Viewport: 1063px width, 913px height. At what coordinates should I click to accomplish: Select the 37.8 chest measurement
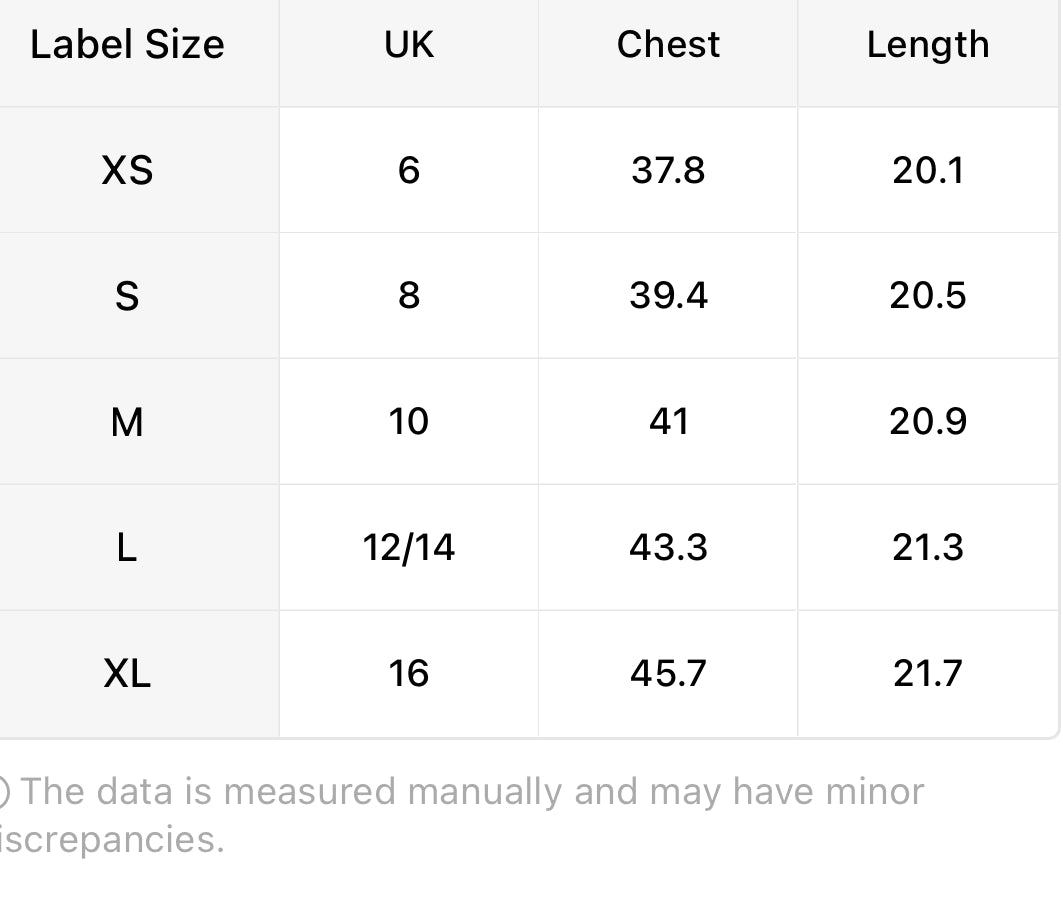click(668, 171)
